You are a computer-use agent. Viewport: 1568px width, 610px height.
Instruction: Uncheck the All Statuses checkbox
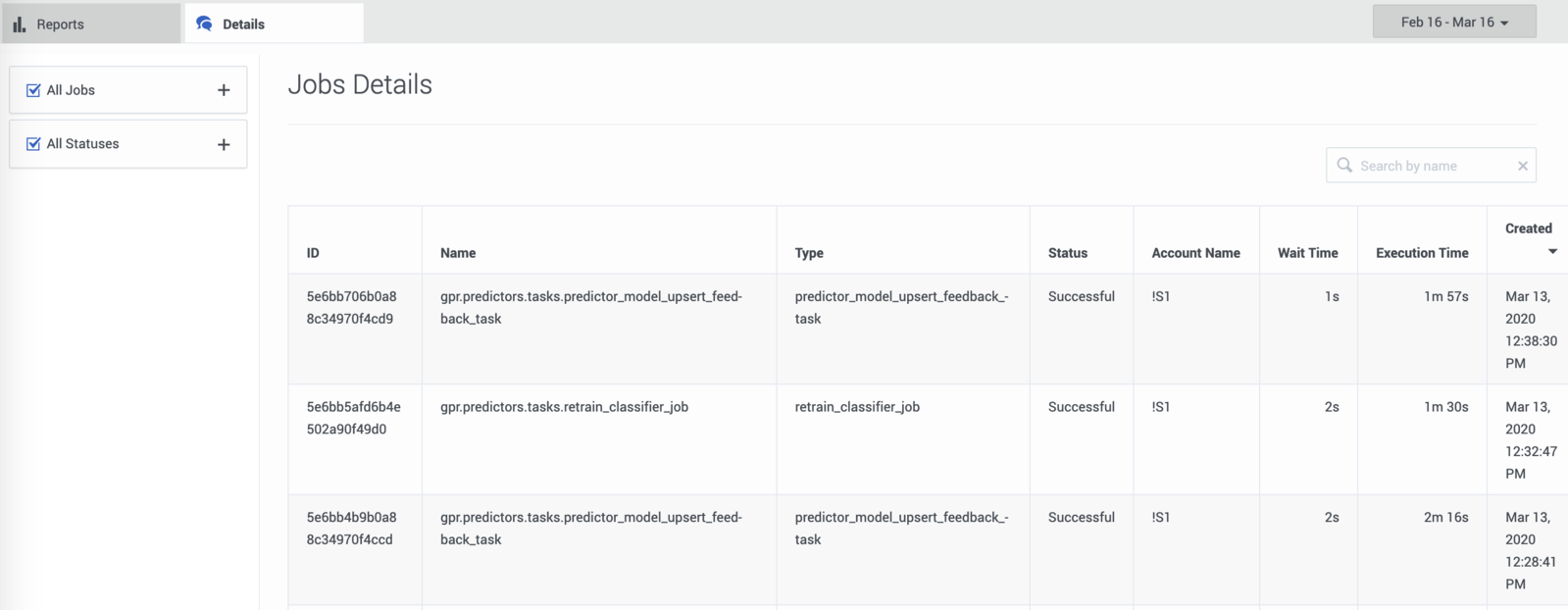(x=33, y=144)
